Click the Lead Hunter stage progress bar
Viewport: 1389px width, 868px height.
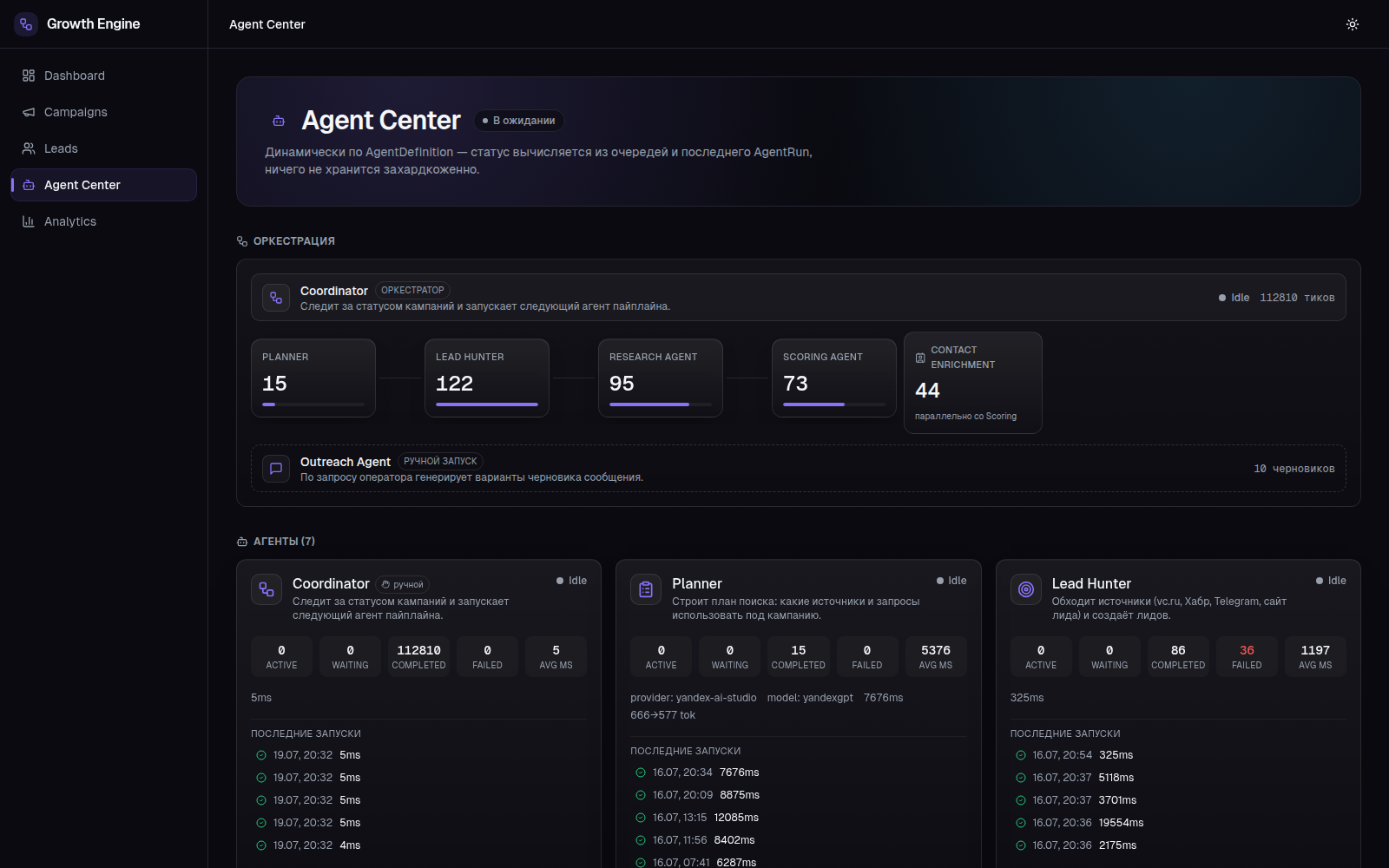point(487,404)
